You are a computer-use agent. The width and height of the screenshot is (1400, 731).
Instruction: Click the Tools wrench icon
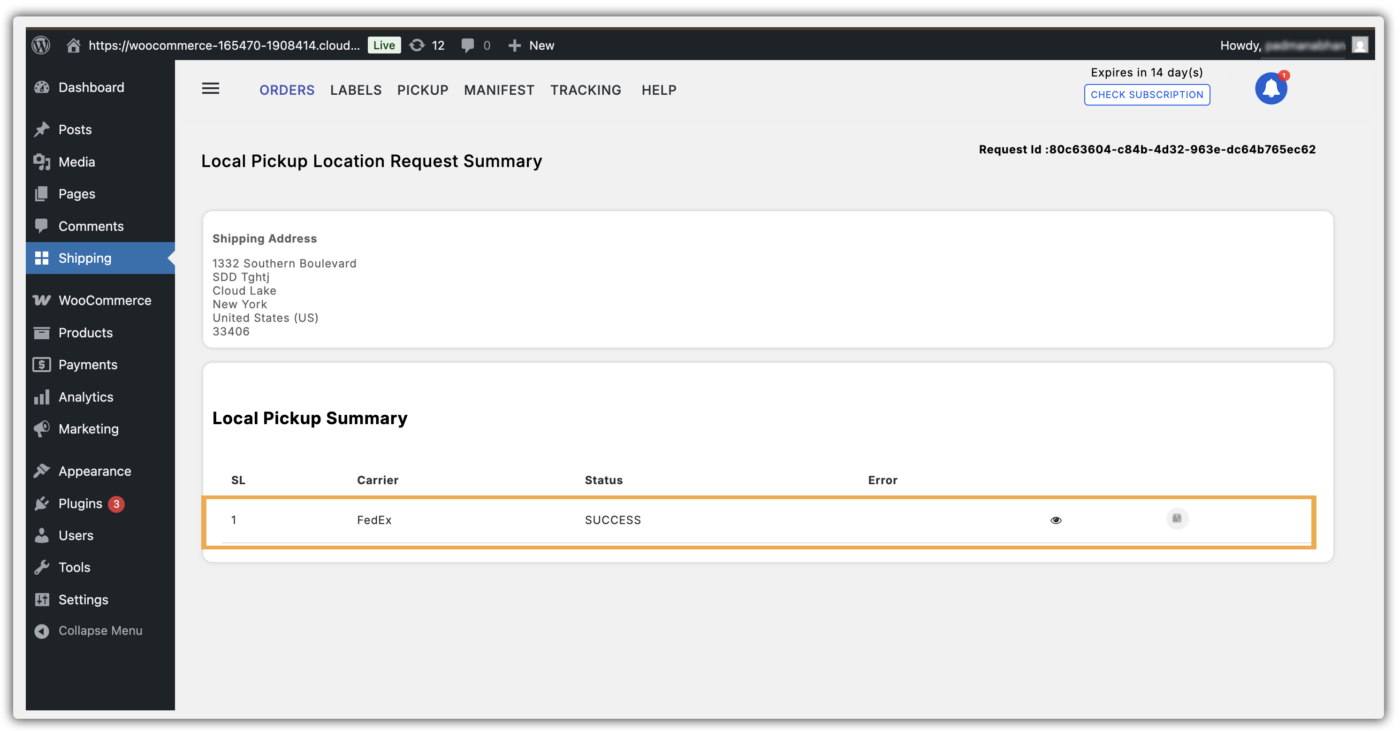[x=42, y=567]
